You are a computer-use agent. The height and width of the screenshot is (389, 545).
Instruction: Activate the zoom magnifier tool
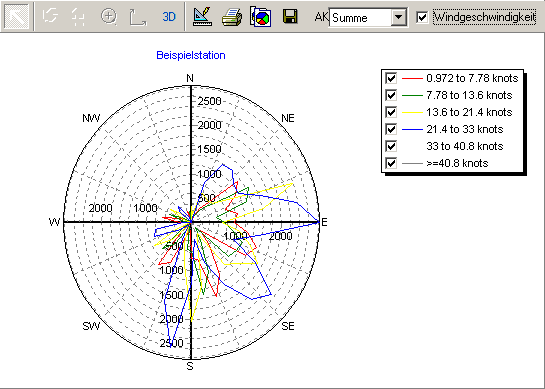click(x=108, y=16)
